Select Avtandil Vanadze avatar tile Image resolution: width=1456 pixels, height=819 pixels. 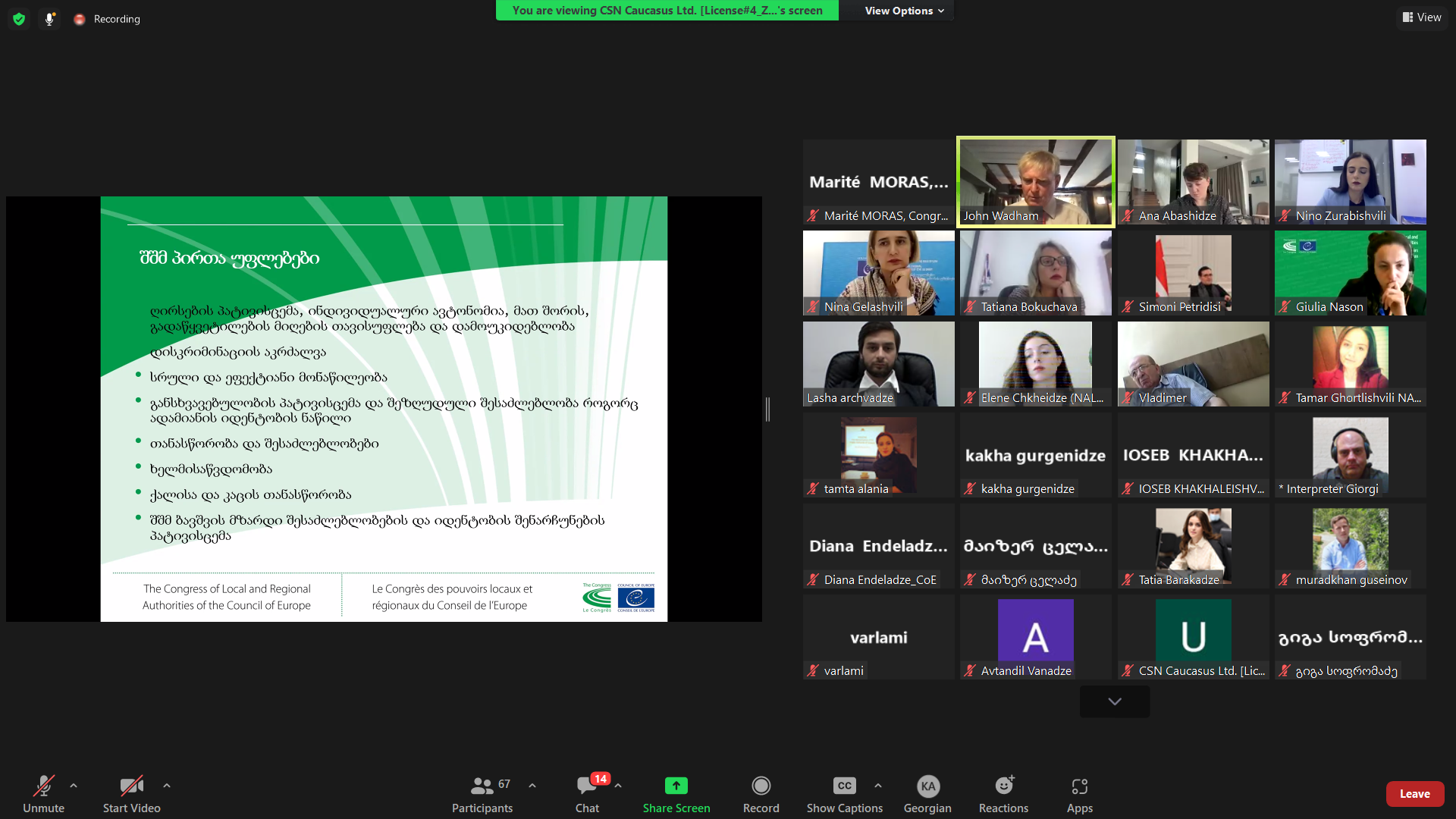[1036, 637]
